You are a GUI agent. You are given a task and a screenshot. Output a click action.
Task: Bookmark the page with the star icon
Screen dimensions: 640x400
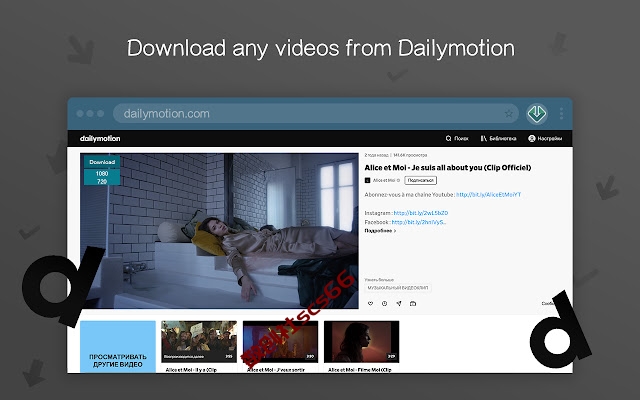[x=509, y=113]
